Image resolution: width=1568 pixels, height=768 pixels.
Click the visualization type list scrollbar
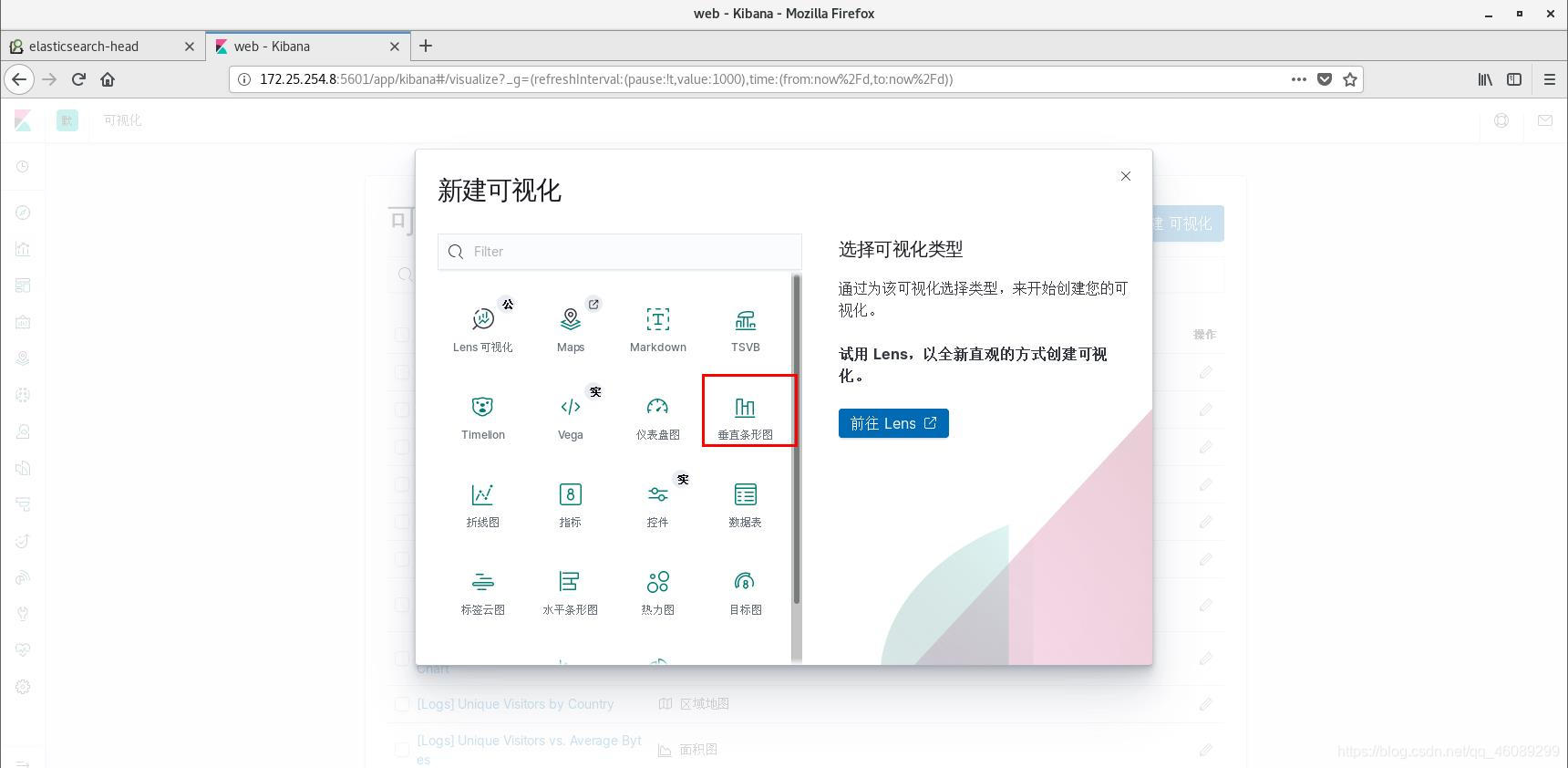(x=797, y=440)
